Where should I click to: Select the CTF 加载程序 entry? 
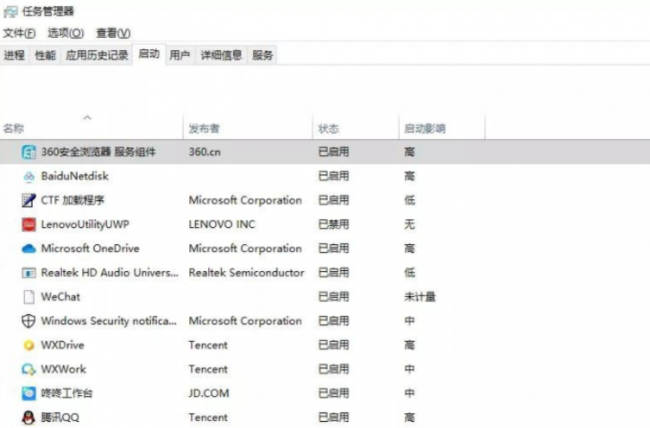click(x=73, y=200)
